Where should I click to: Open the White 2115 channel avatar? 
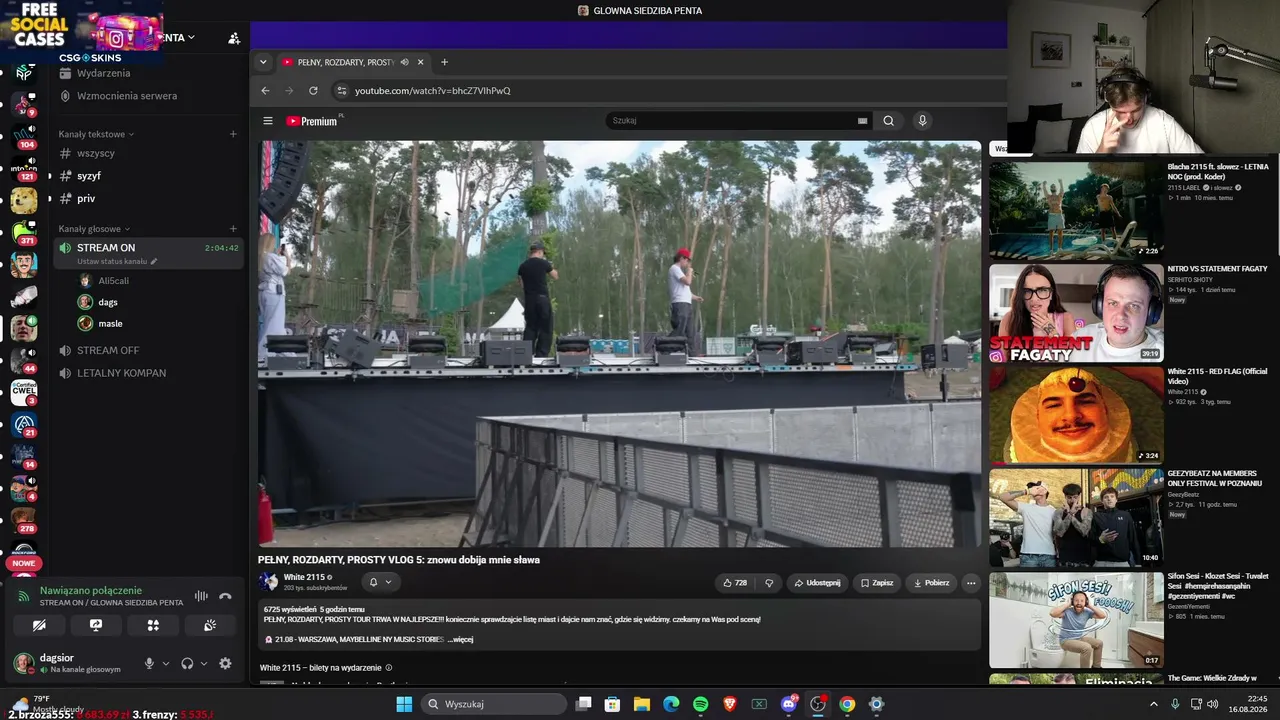(269, 581)
